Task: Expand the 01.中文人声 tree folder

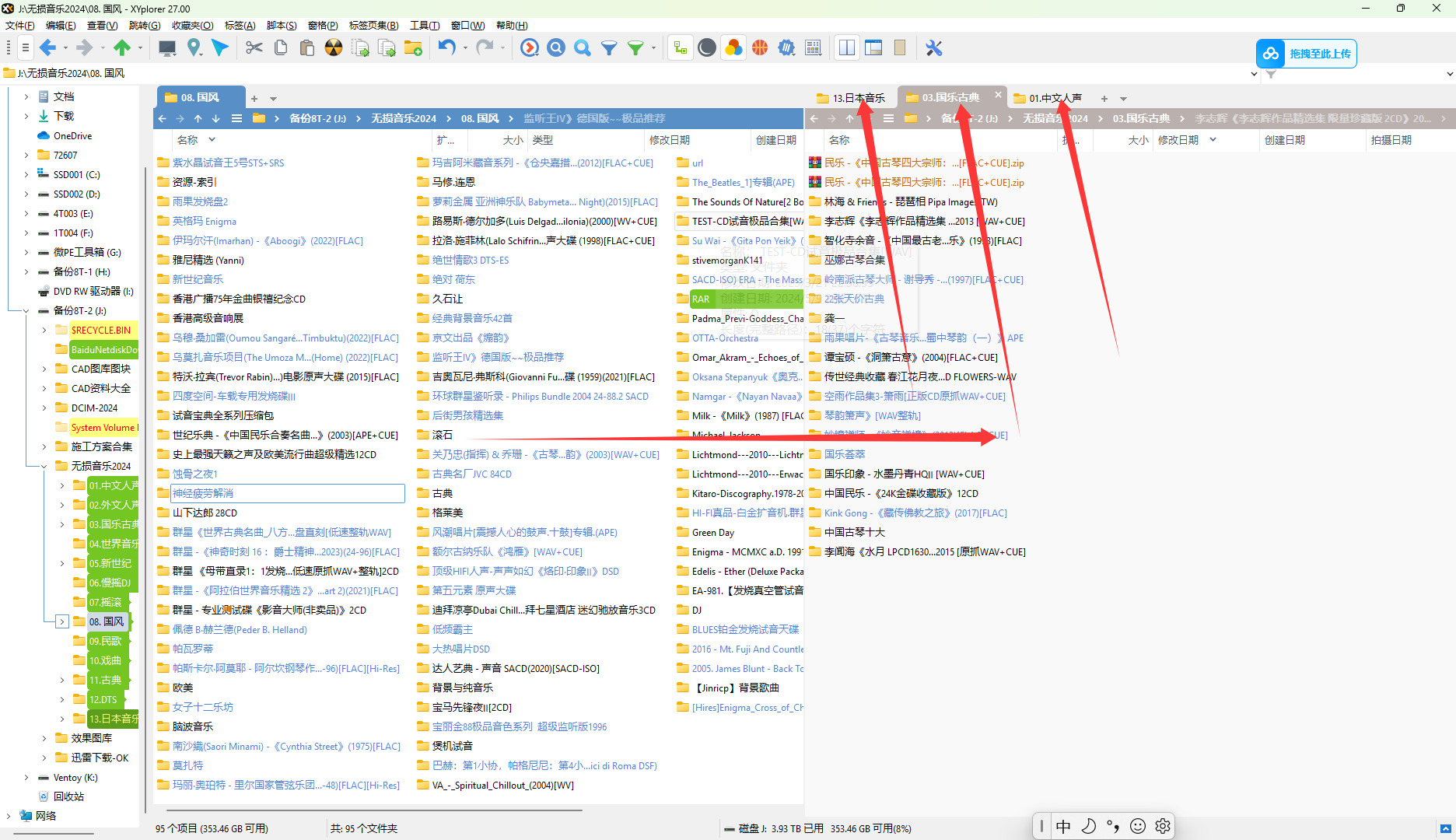Action: coord(62,485)
